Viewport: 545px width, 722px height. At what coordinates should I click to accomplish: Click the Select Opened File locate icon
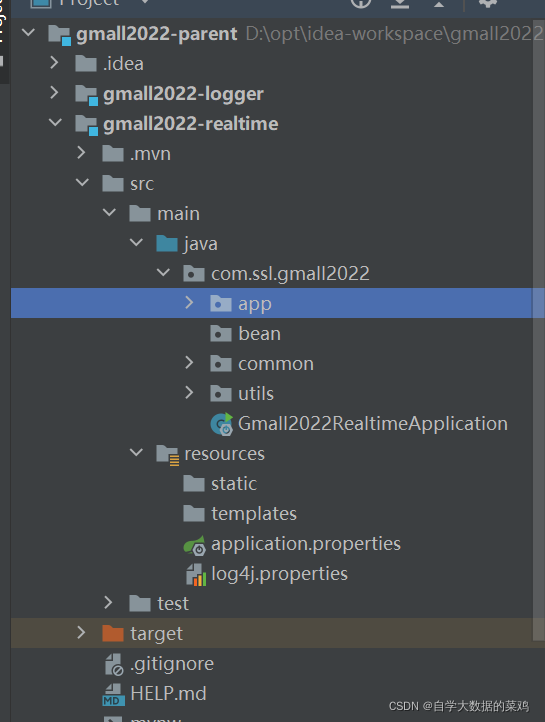[x=361, y=4]
